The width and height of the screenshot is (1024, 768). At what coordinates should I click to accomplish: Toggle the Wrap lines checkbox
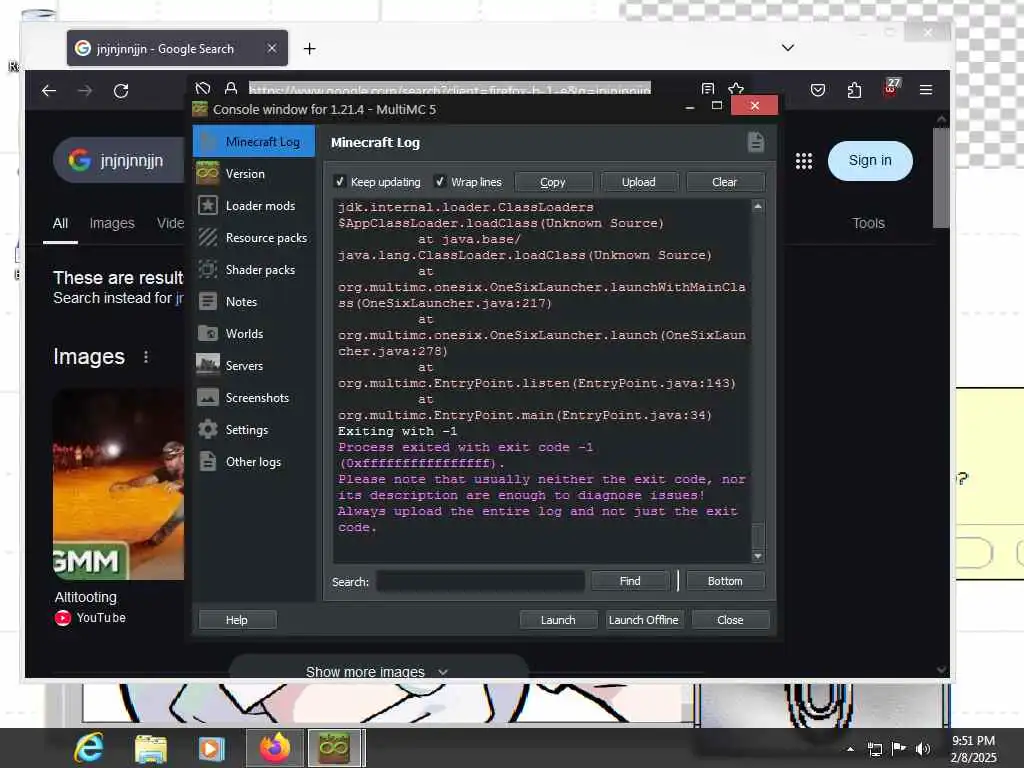point(440,182)
